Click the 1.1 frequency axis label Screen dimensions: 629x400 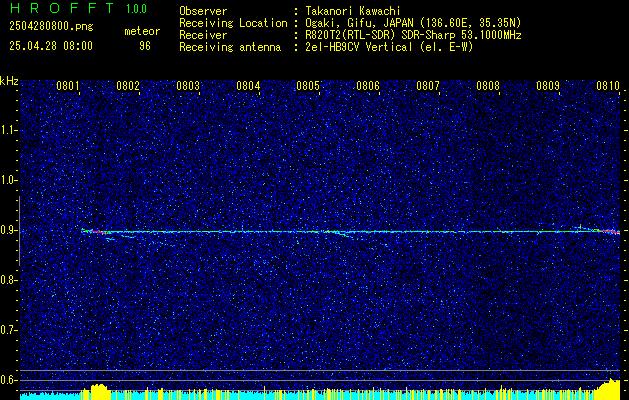point(8,130)
